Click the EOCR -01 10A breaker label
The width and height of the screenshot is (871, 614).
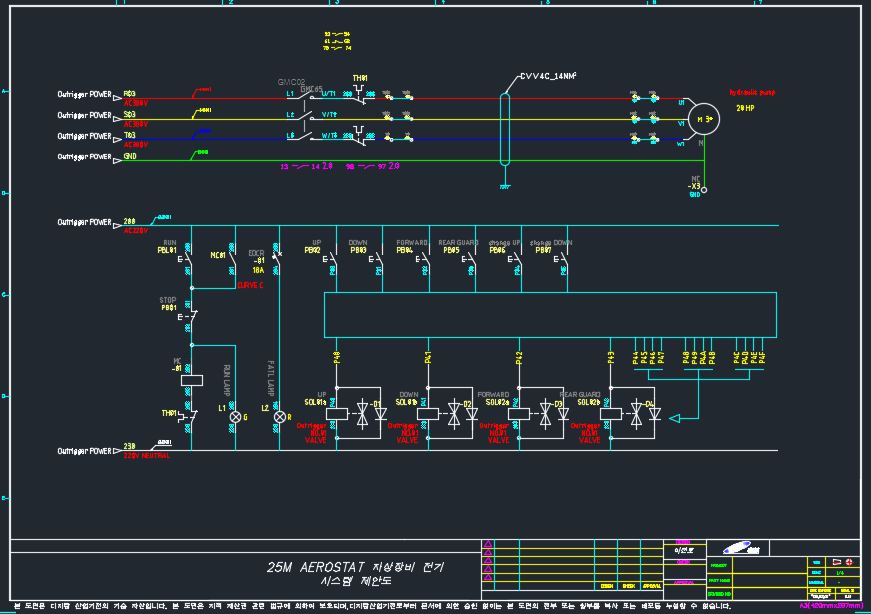pos(257,261)
